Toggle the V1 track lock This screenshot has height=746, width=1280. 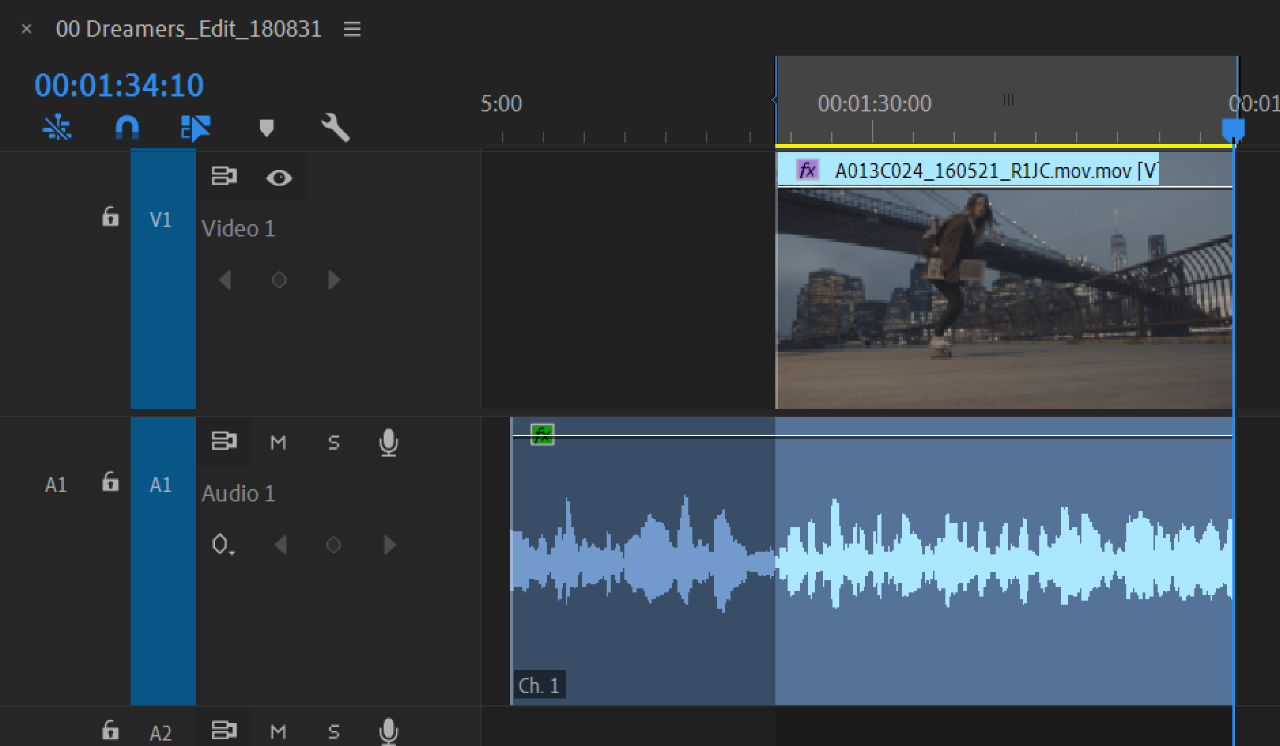point(111,217)
